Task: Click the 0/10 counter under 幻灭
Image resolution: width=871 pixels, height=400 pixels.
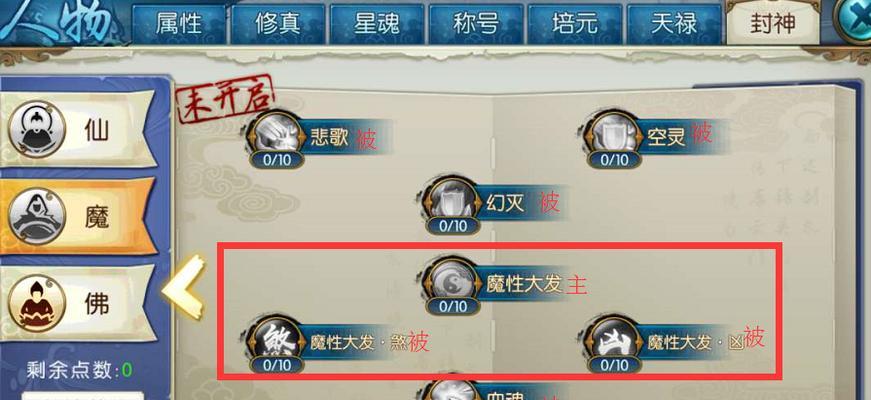Action: (x=453, y=226)
